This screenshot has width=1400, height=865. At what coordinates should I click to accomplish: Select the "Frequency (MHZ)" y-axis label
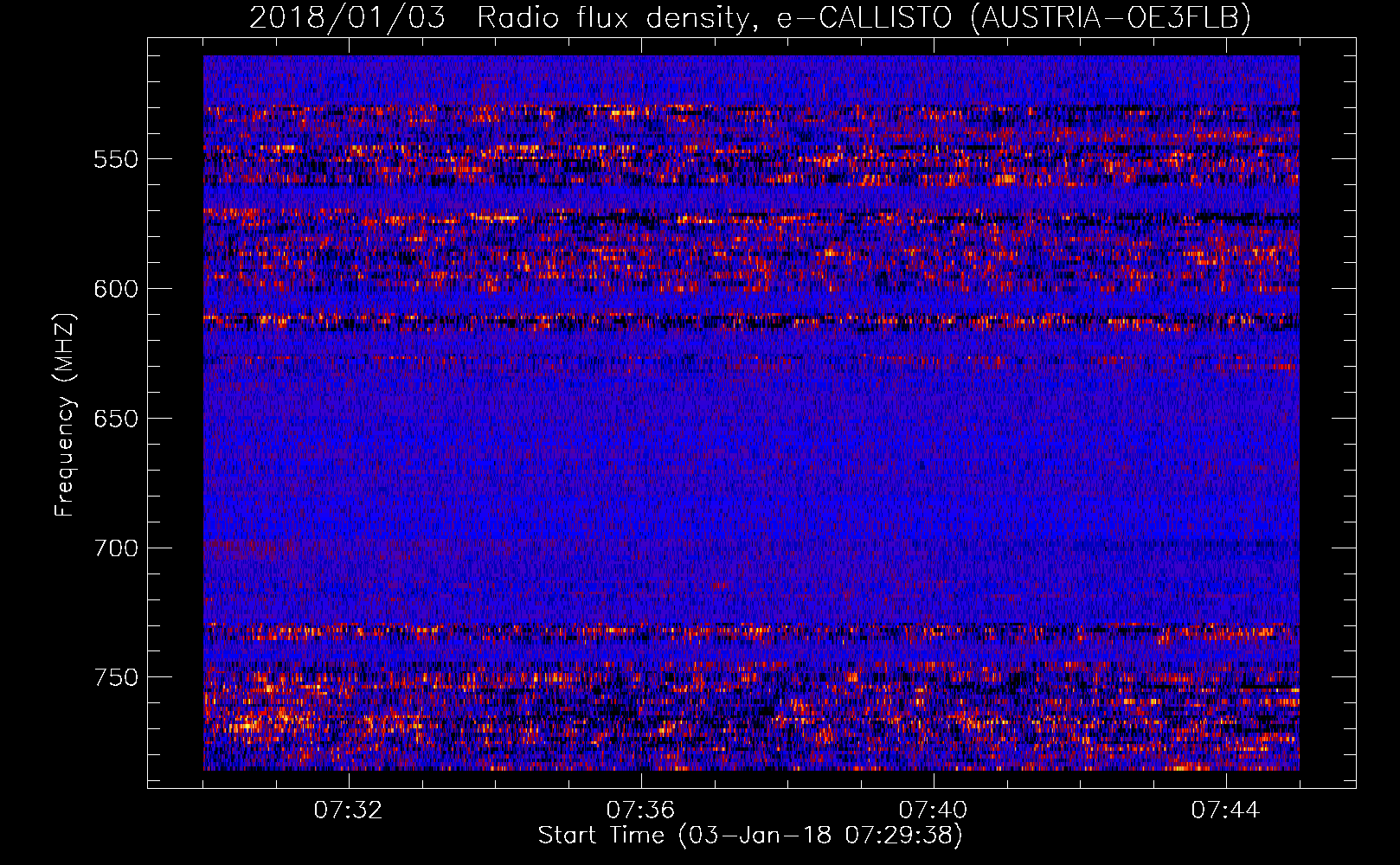pyautogui.click(x=65, y=414)
